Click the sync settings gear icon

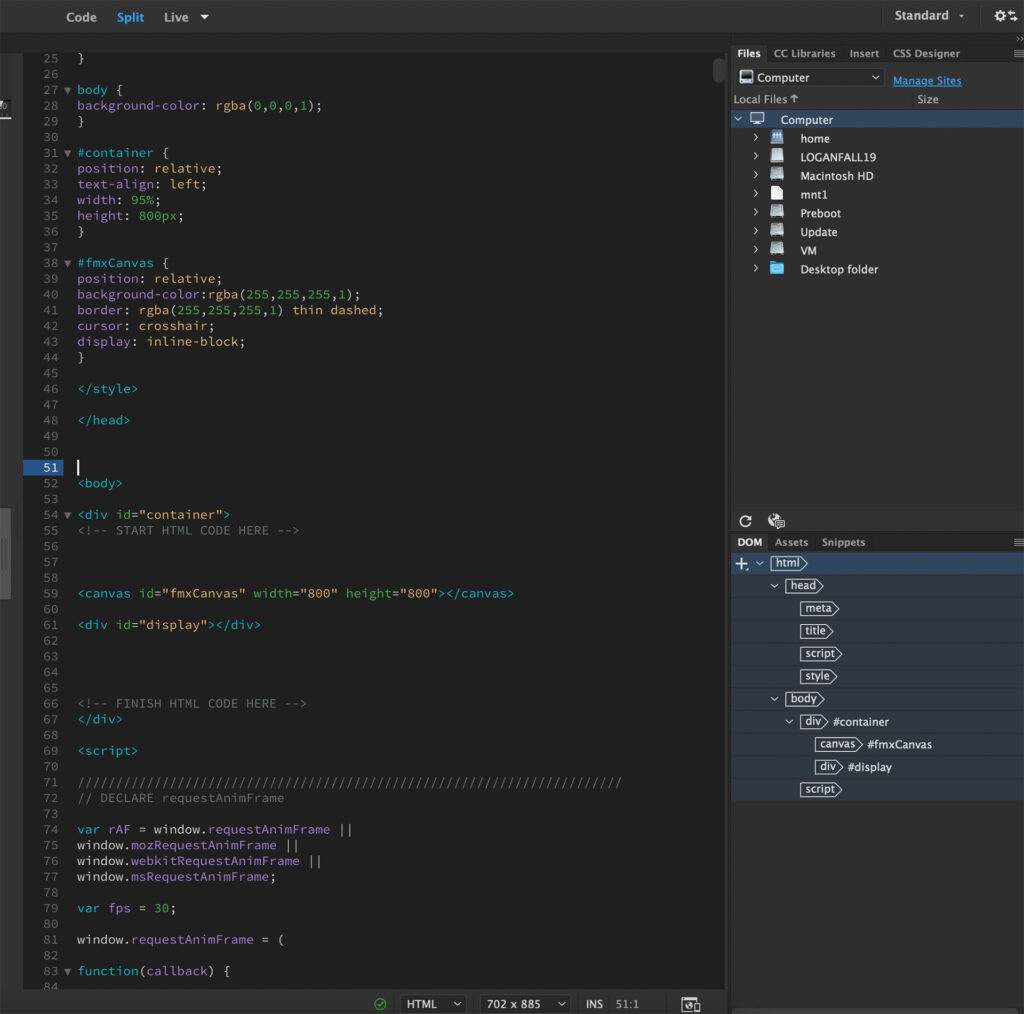[x=1004, y=16]
